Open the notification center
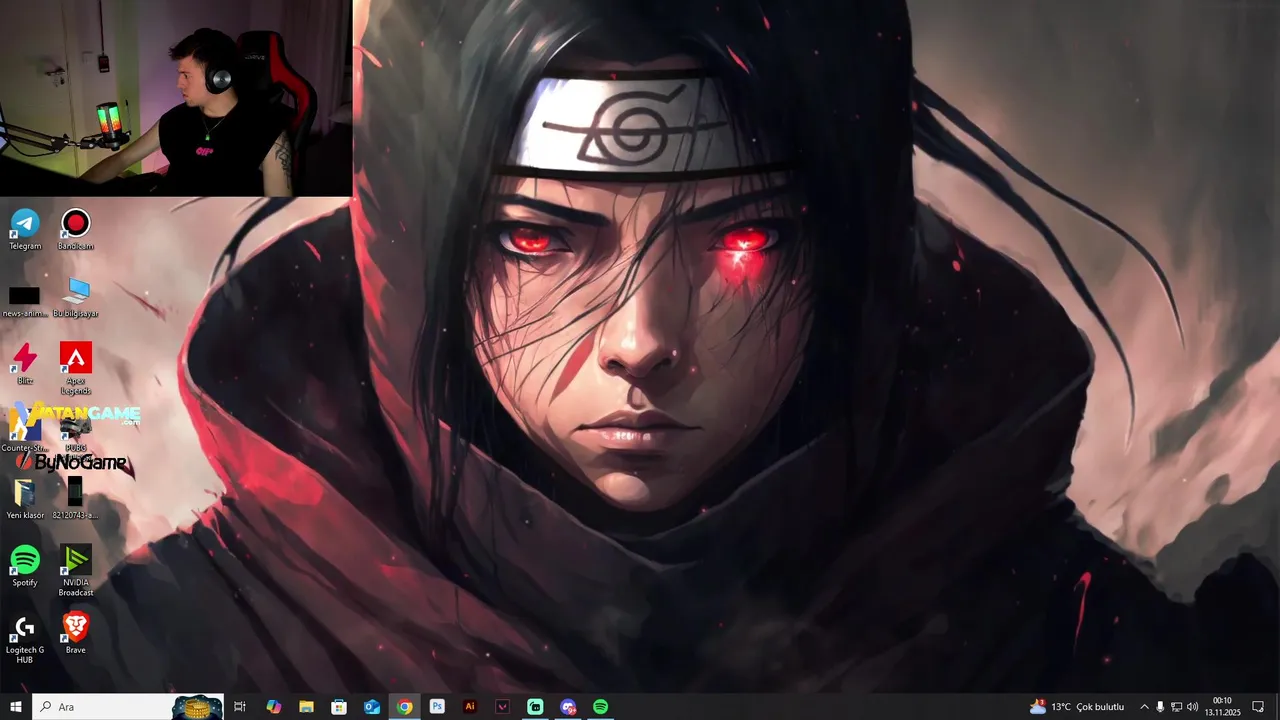Viewport: 1280px width, 720px height. point(1258,707)
